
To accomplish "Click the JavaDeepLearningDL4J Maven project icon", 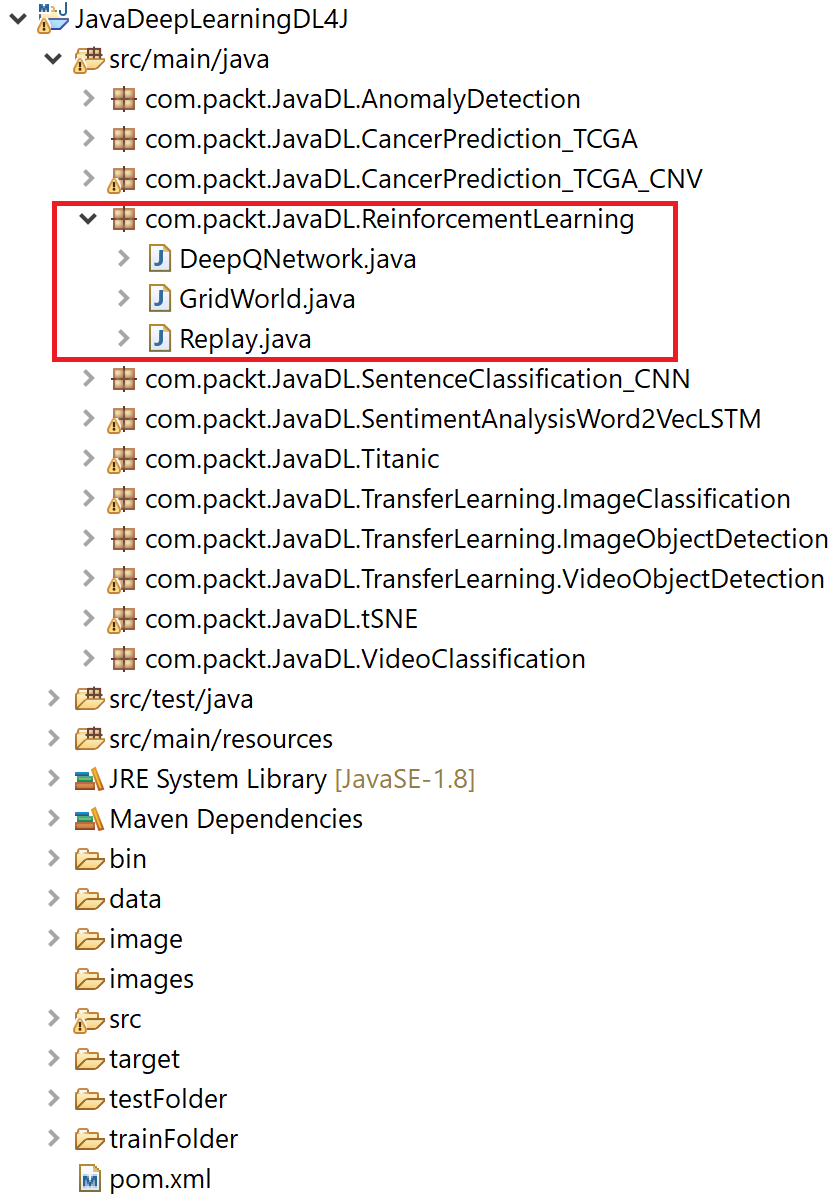I will tap(54, 19).
